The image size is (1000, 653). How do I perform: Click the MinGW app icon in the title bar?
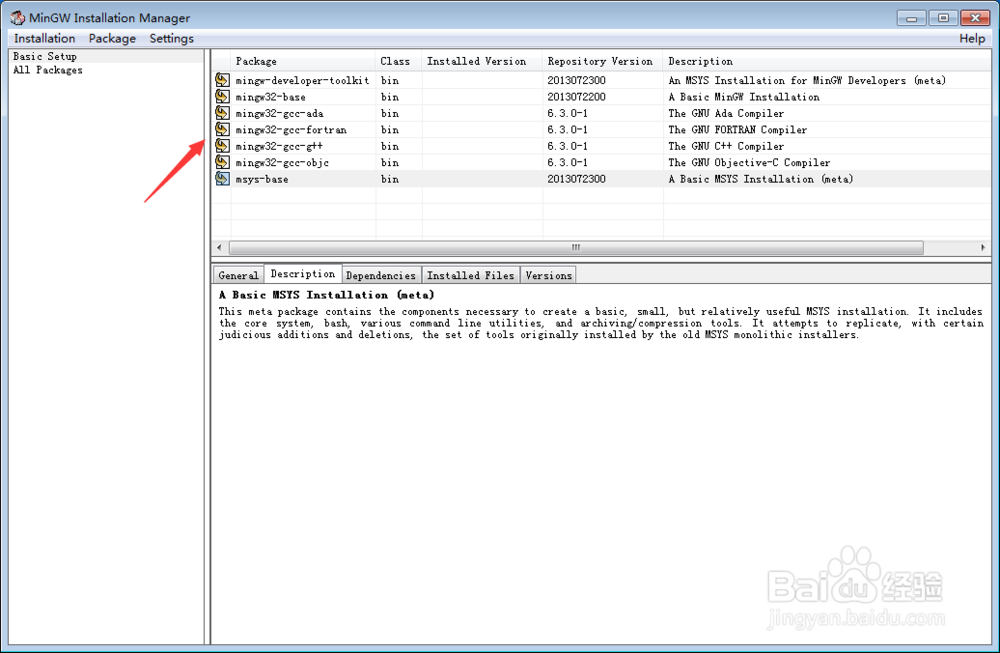point(17,18)
